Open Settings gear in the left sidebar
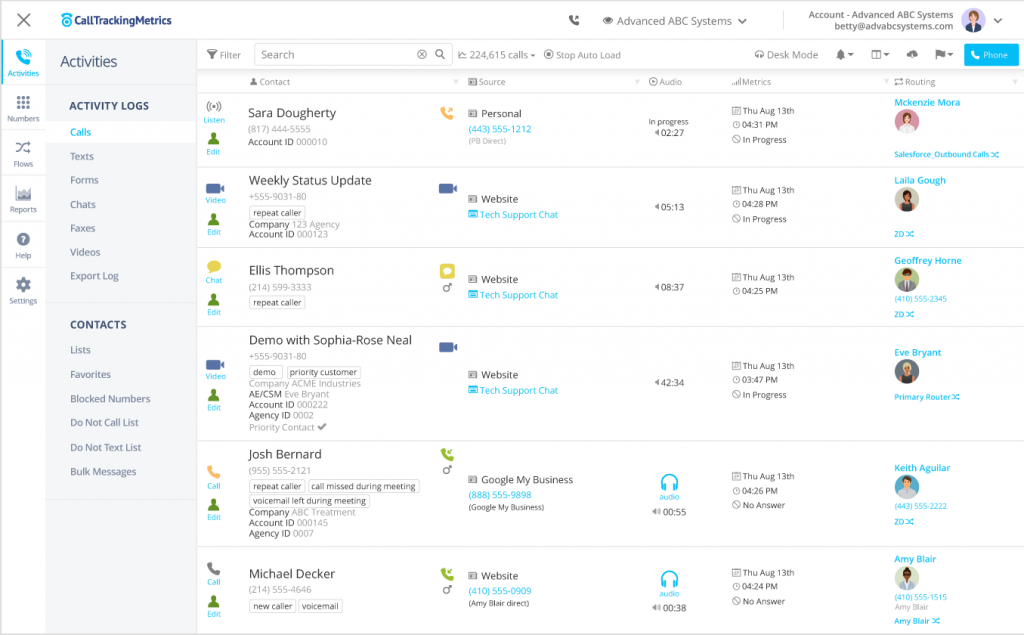 pyautogui.click(x=23, y=290)
